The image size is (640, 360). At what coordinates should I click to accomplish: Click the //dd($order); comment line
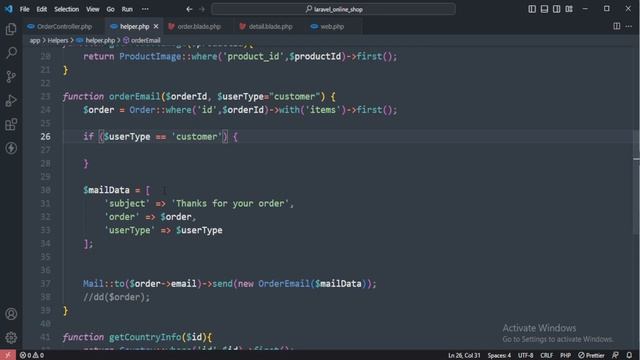point(116,297)
